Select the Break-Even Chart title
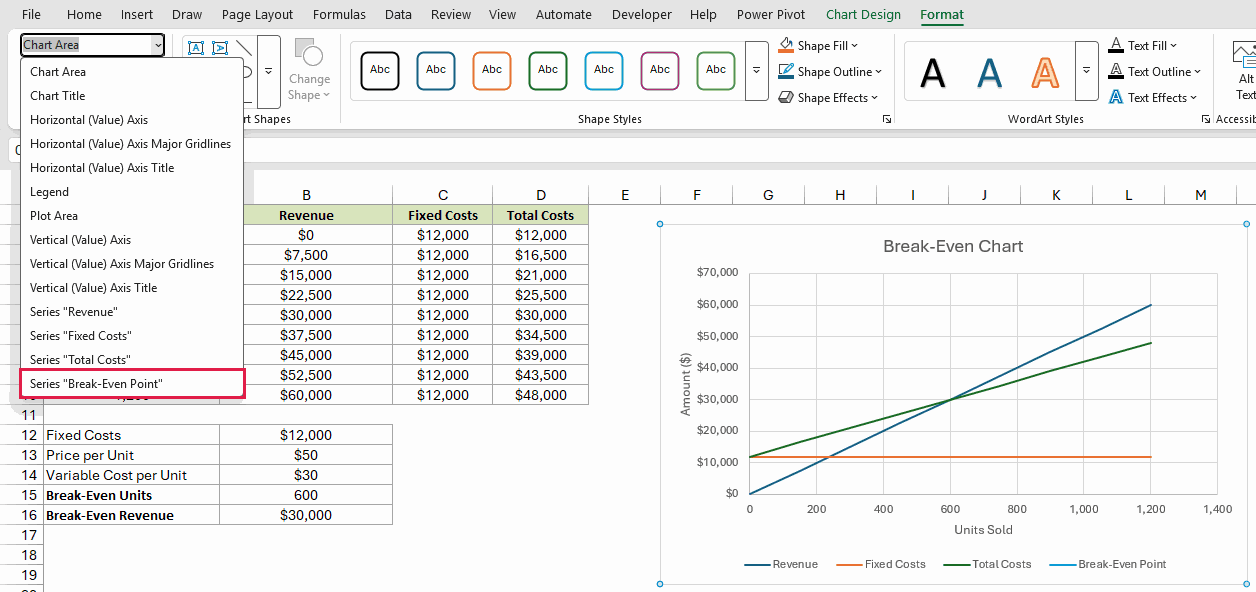 953,246
